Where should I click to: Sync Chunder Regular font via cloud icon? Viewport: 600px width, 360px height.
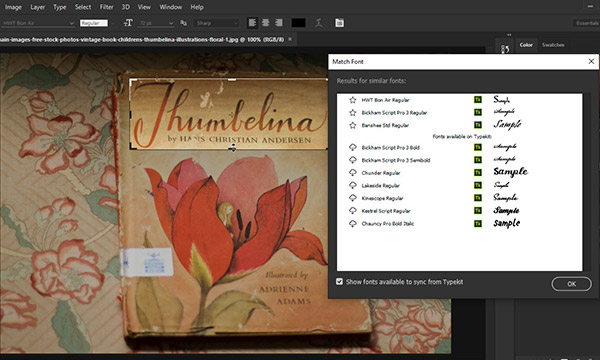(x=352, y=173)
